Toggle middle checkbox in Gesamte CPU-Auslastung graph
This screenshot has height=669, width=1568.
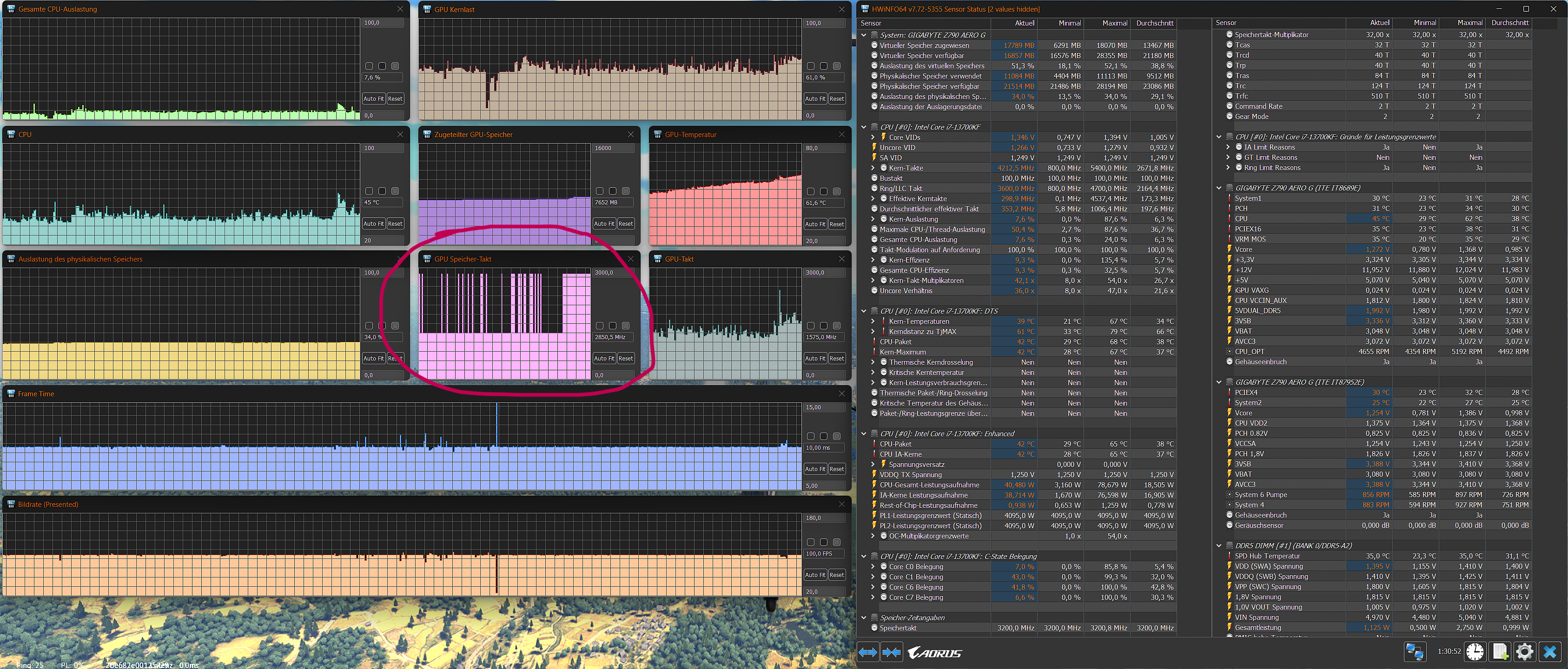click(382, 66)
